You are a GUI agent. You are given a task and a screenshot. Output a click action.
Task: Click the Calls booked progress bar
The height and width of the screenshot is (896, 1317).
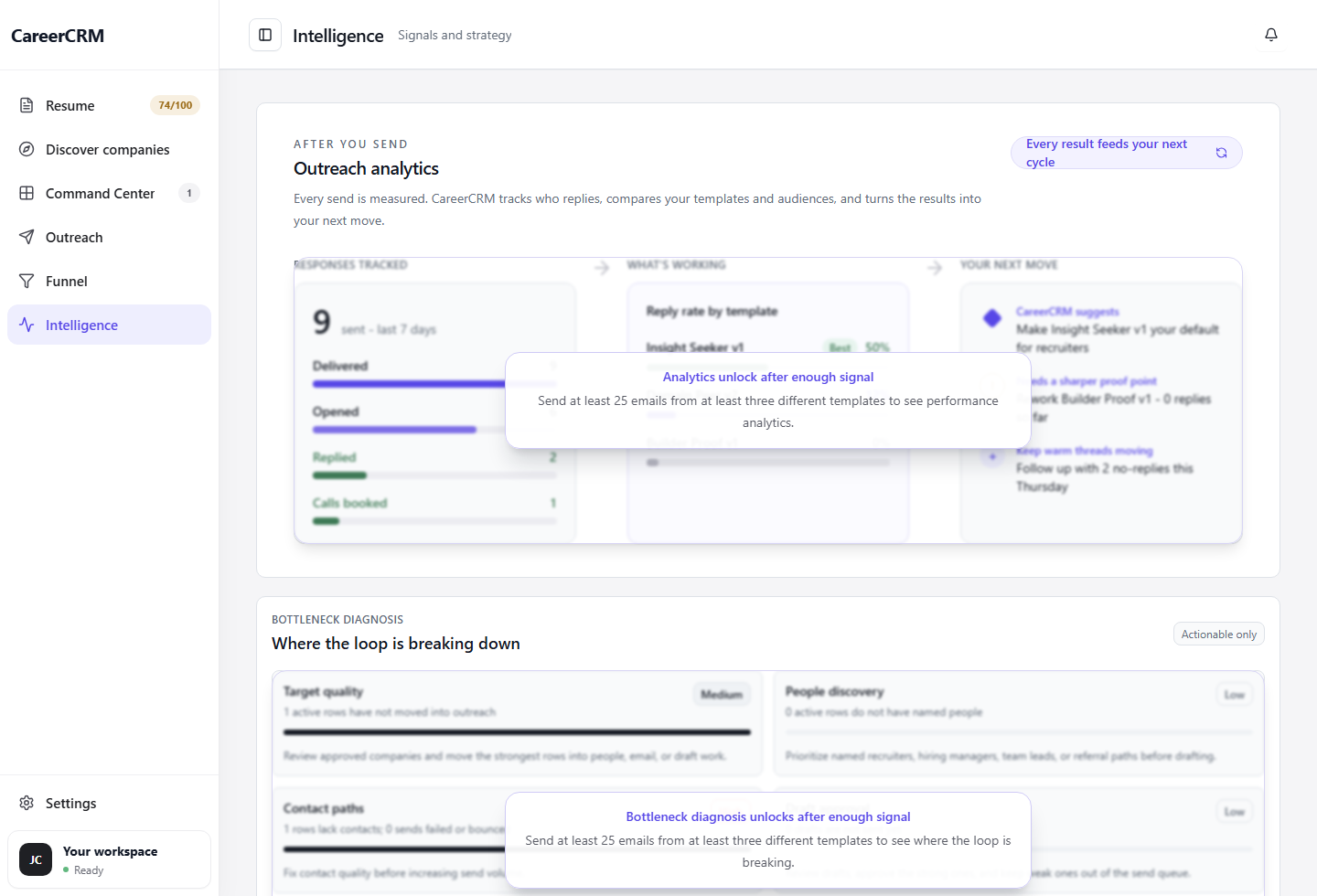(434, 521)
